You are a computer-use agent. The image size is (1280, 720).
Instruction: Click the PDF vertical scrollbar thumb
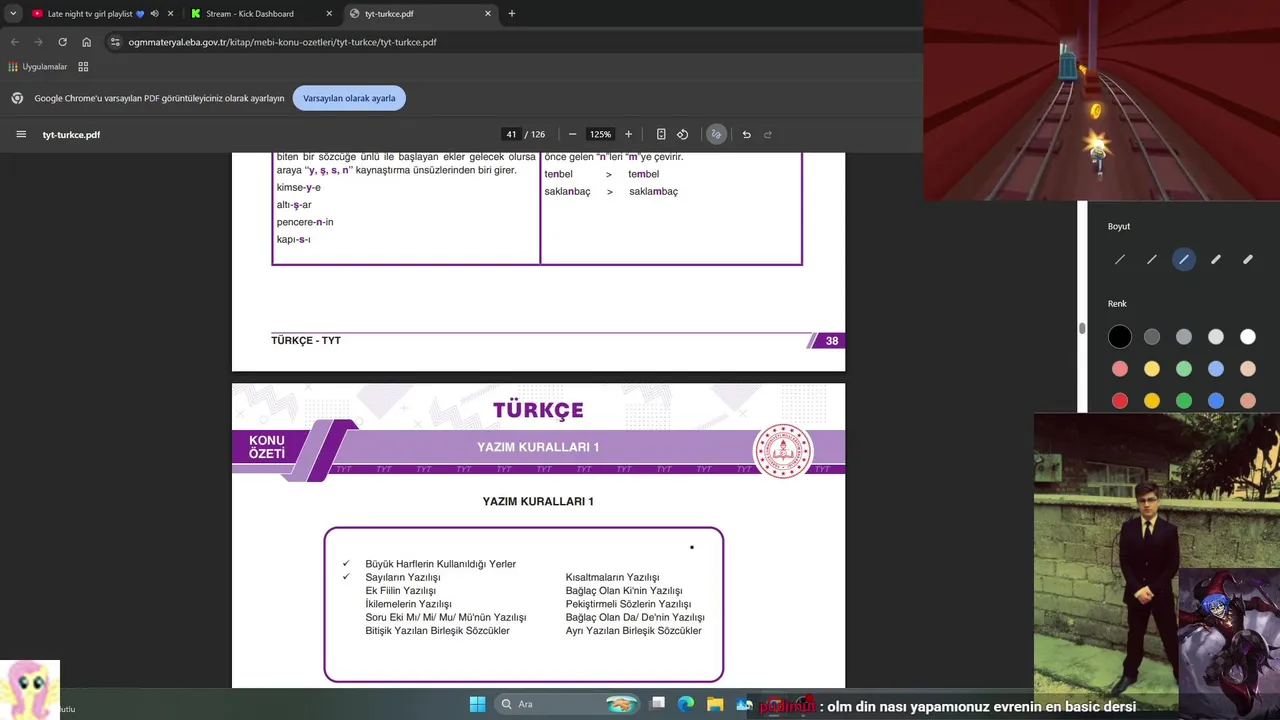(1081, 328)
